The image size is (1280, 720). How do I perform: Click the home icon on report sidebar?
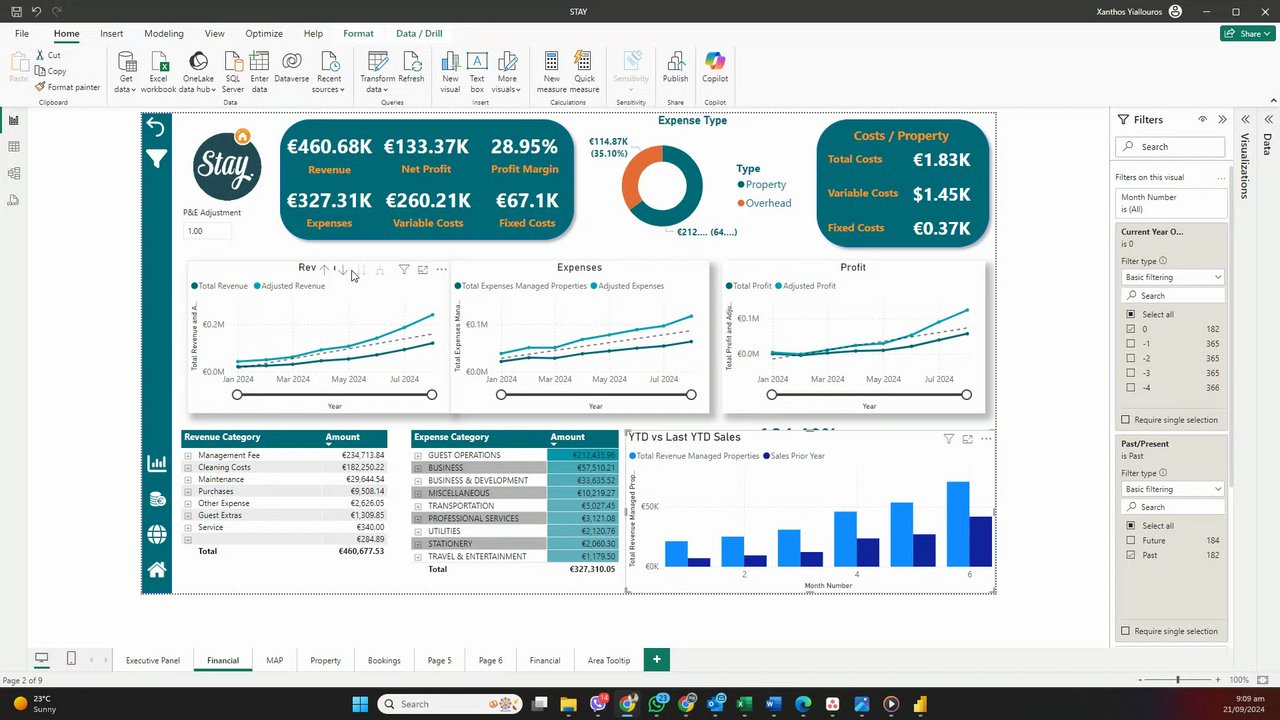point(157,570)
